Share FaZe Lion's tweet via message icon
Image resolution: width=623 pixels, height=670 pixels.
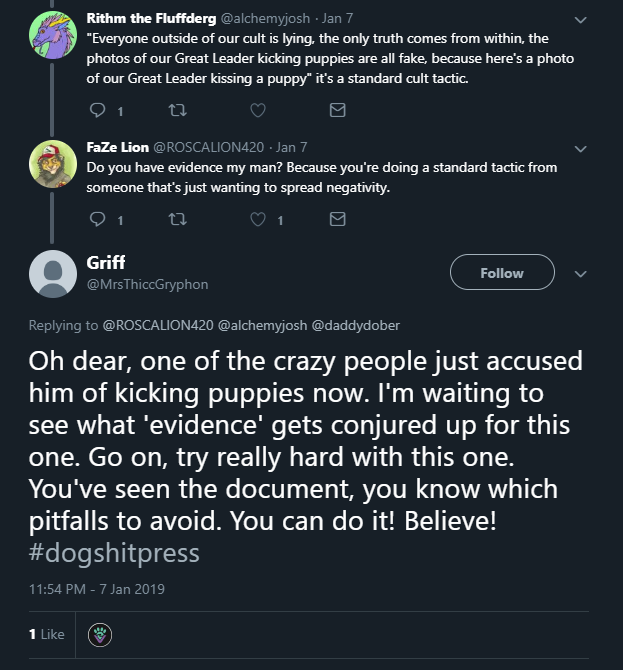coord(338,219)
